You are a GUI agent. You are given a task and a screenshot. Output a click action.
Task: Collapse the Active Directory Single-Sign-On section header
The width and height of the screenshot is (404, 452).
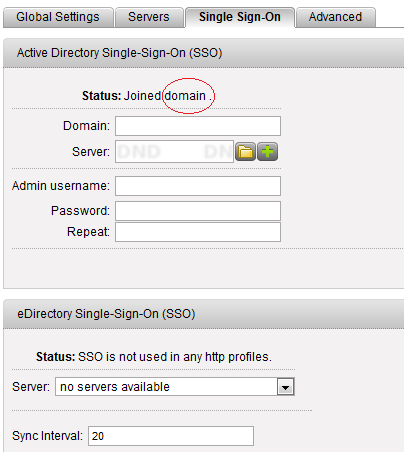[204, 53]
